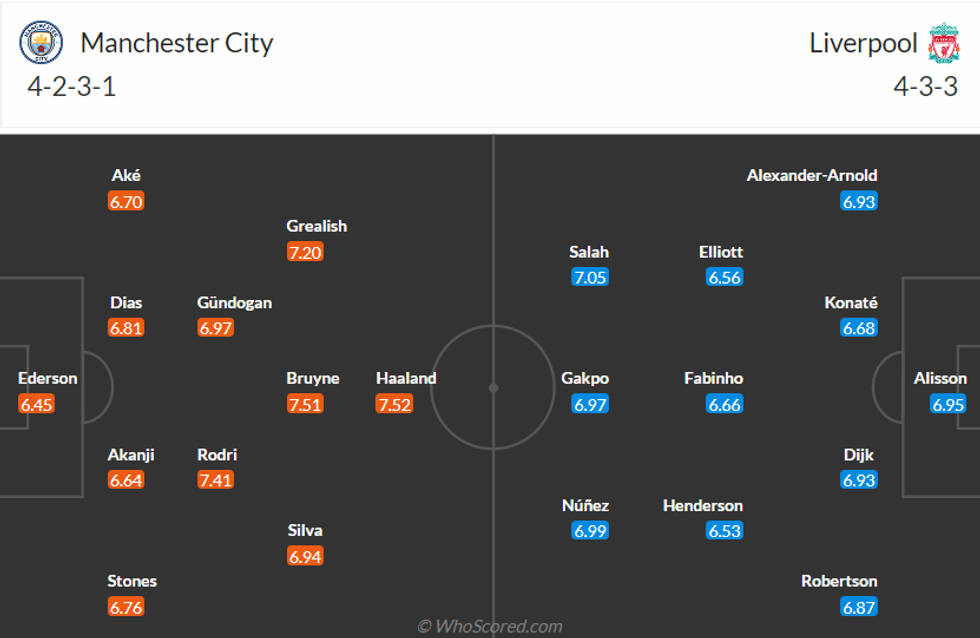980x638 pixels.
Task: Click Manchester City's 4-2-3-1 formation text
Action: click(x=72, y=86)
